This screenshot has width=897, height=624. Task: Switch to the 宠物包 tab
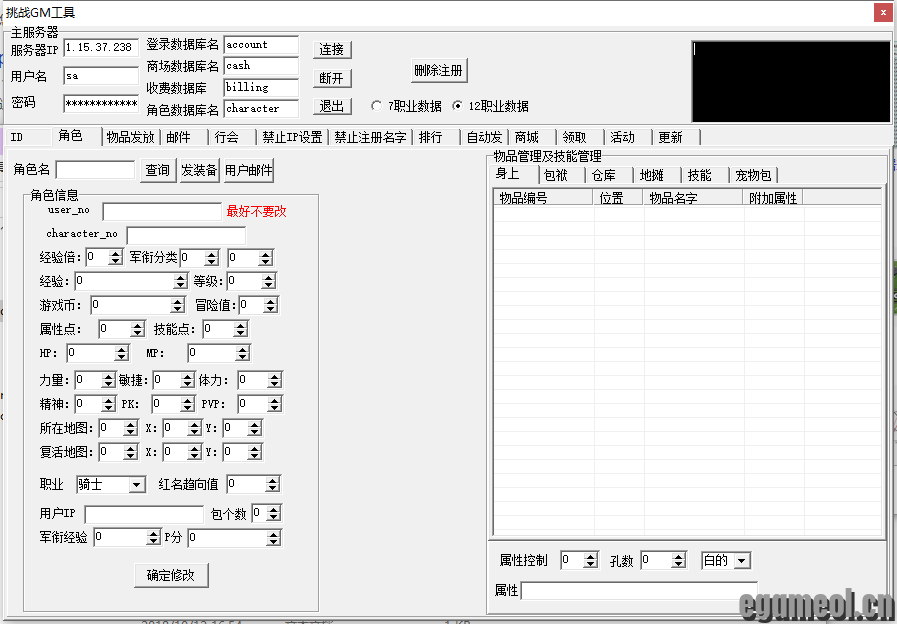click(756, 174)
